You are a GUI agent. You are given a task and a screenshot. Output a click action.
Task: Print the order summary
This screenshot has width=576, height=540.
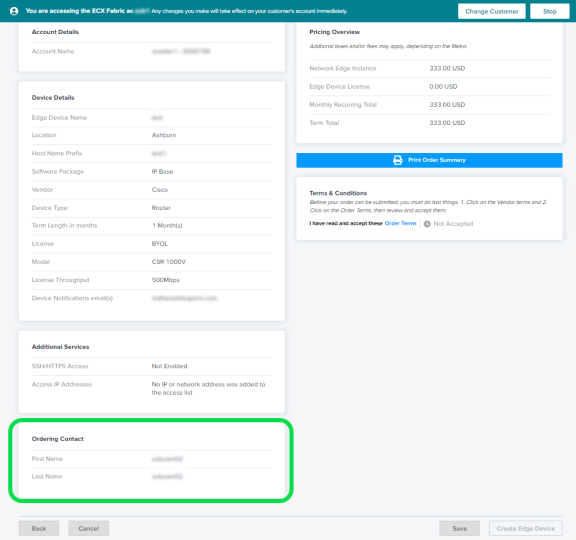tap(429, 160)
